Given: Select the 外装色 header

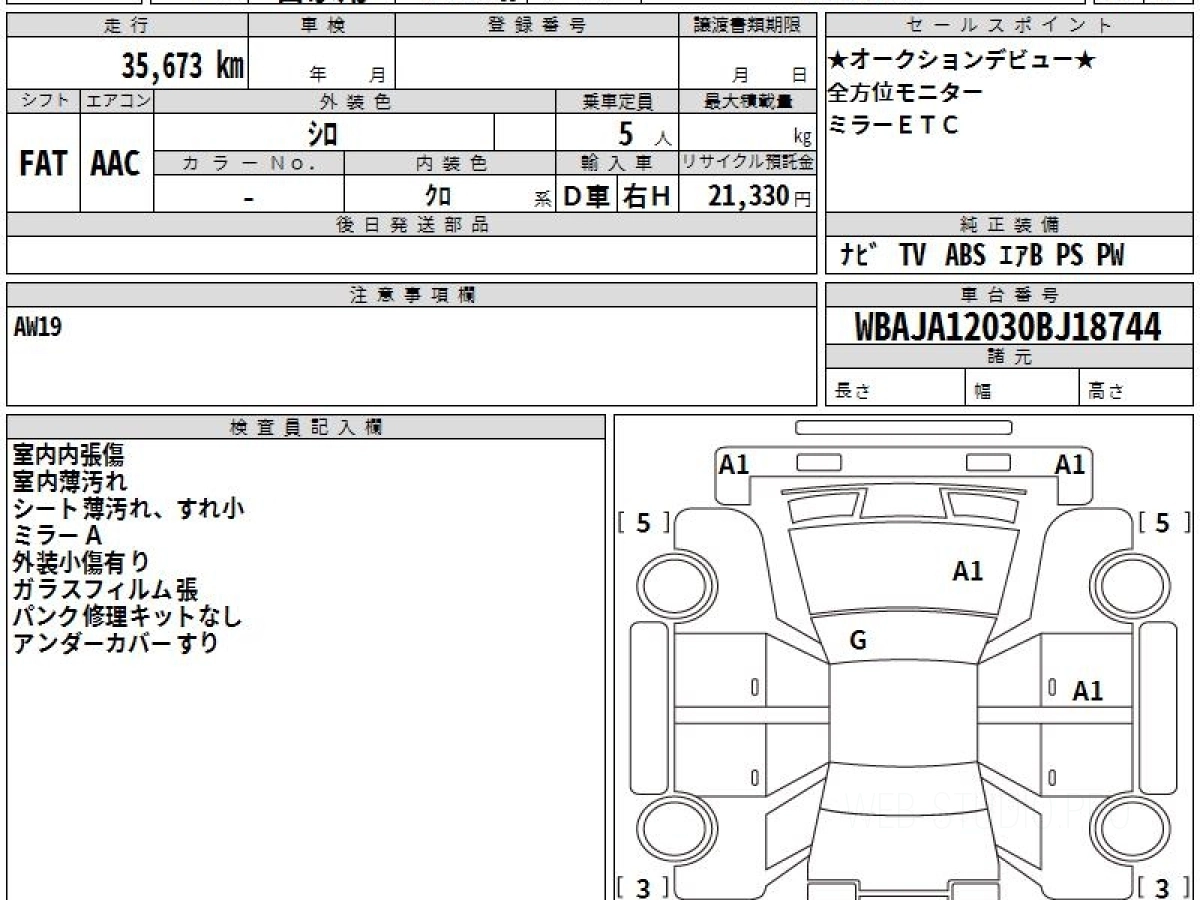Looking at the screenshot, I should (355, 101).
